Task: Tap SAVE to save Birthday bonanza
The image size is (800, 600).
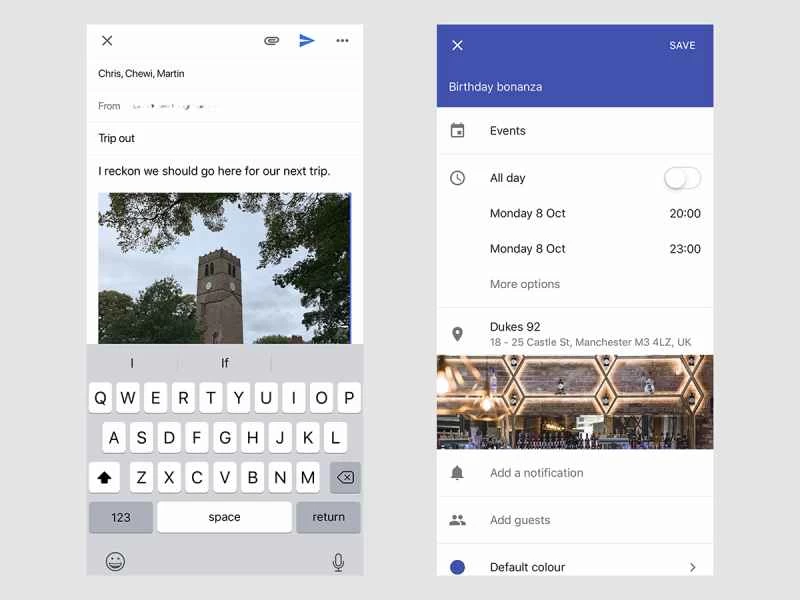Action: click(x=682, y=45)
